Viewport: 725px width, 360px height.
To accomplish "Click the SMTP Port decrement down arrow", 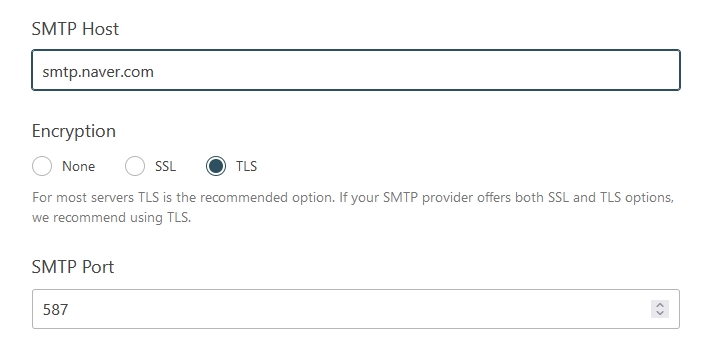I will (660, 313).
